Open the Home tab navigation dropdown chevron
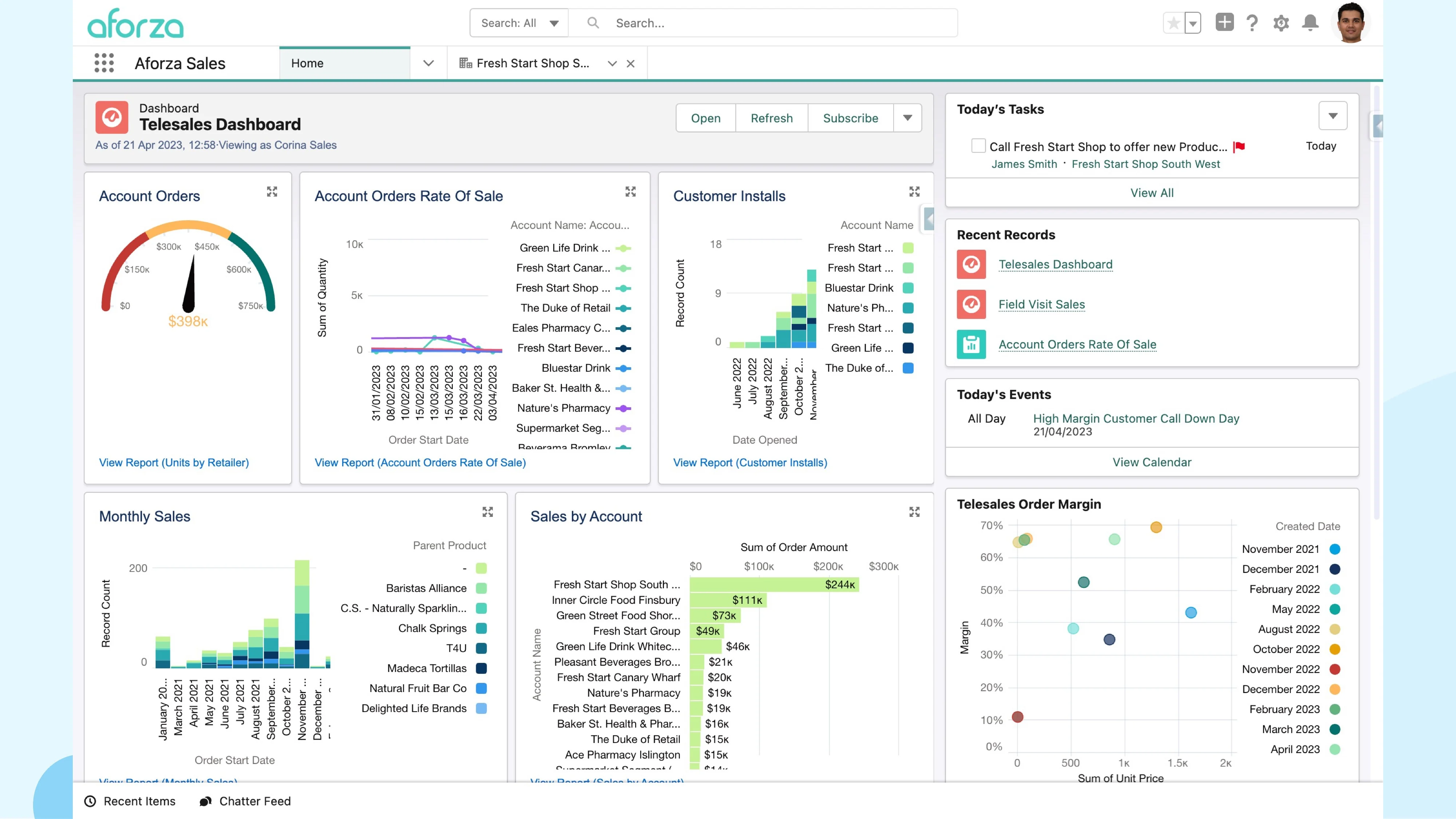1456x819 pixels. [428, 63]
